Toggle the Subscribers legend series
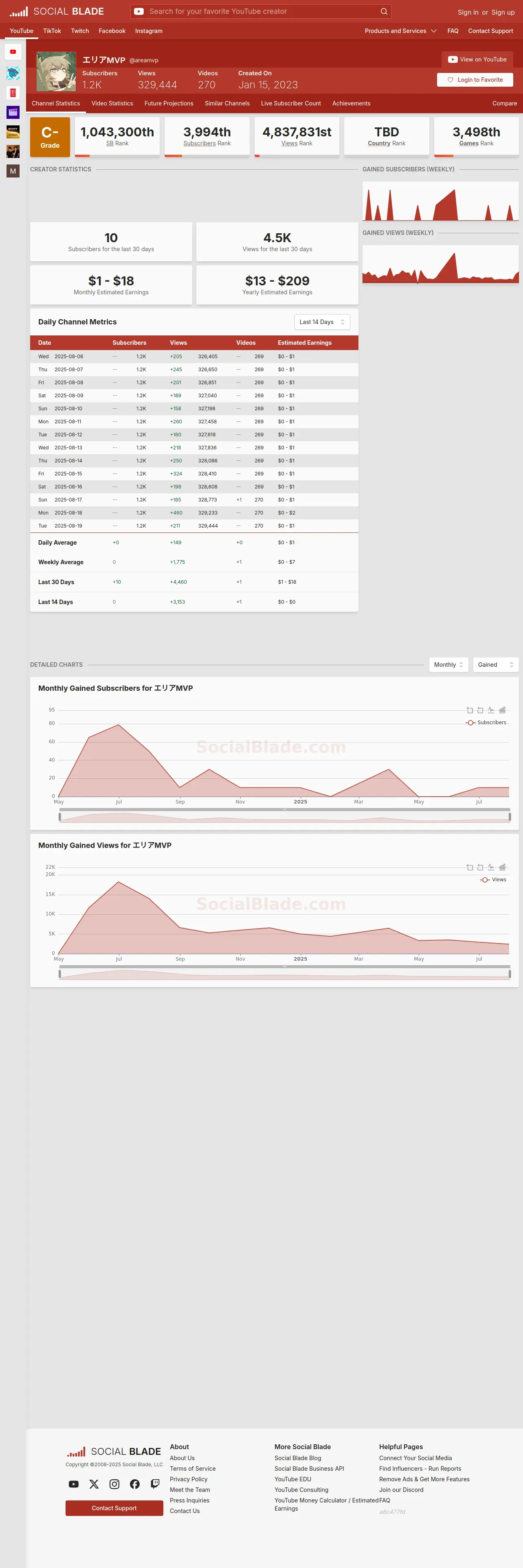The height and width of the screenshot is (1568, 523). click(x=486, y=723)
